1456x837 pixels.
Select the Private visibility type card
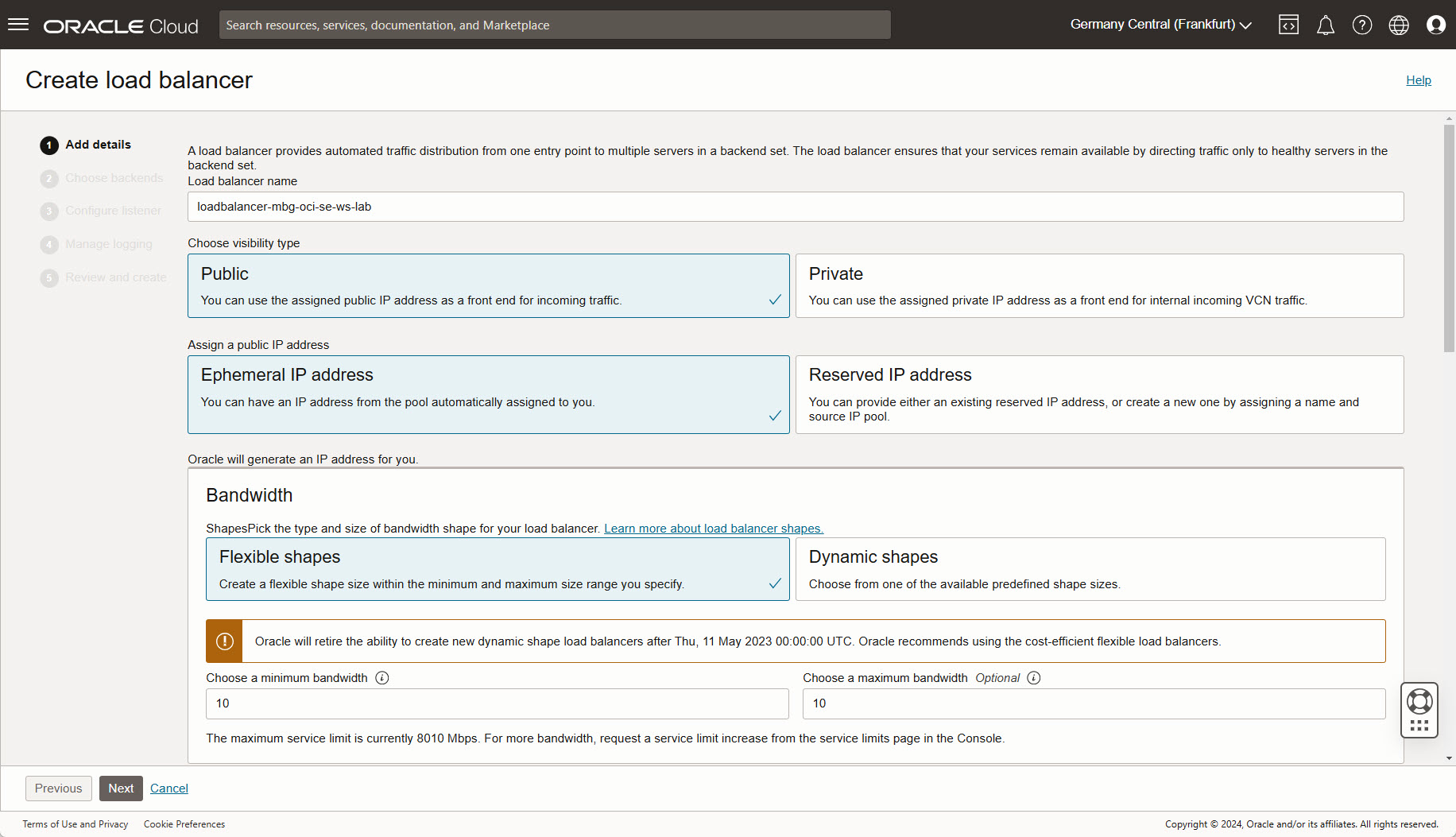tap(1099, 286)
